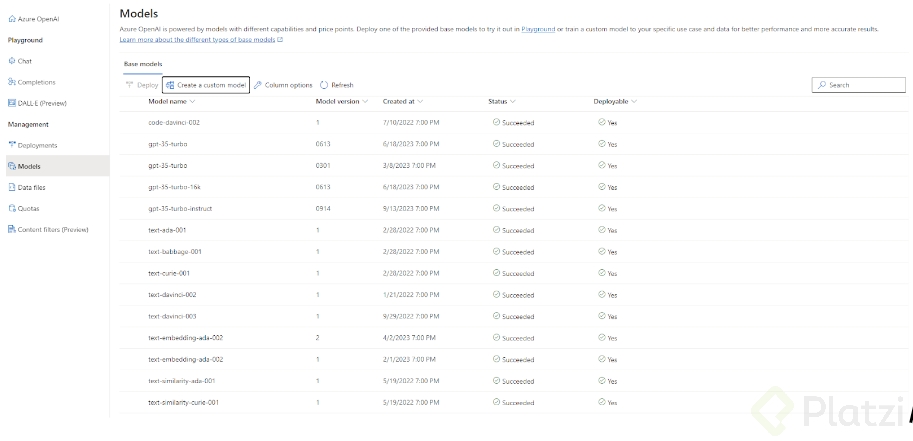
Task: Select text-curie-001 model name
Action: pyautogui.click(x=169, y=273)
